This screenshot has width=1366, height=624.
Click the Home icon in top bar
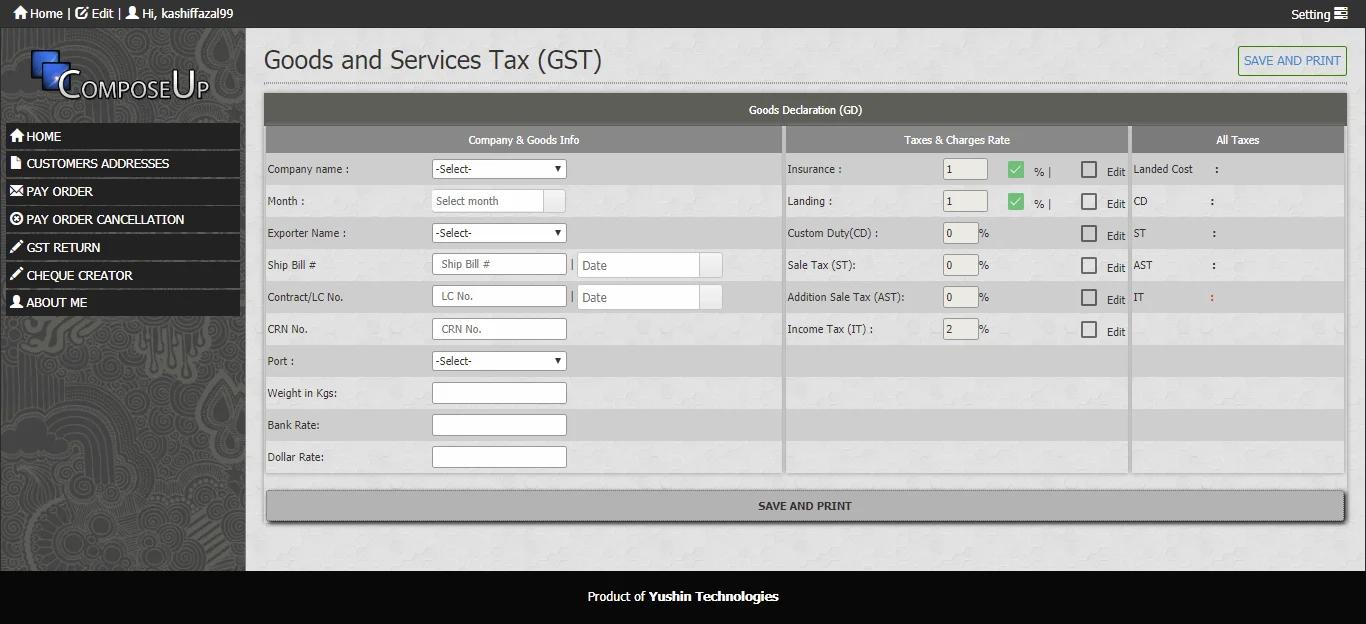point(20,13)
